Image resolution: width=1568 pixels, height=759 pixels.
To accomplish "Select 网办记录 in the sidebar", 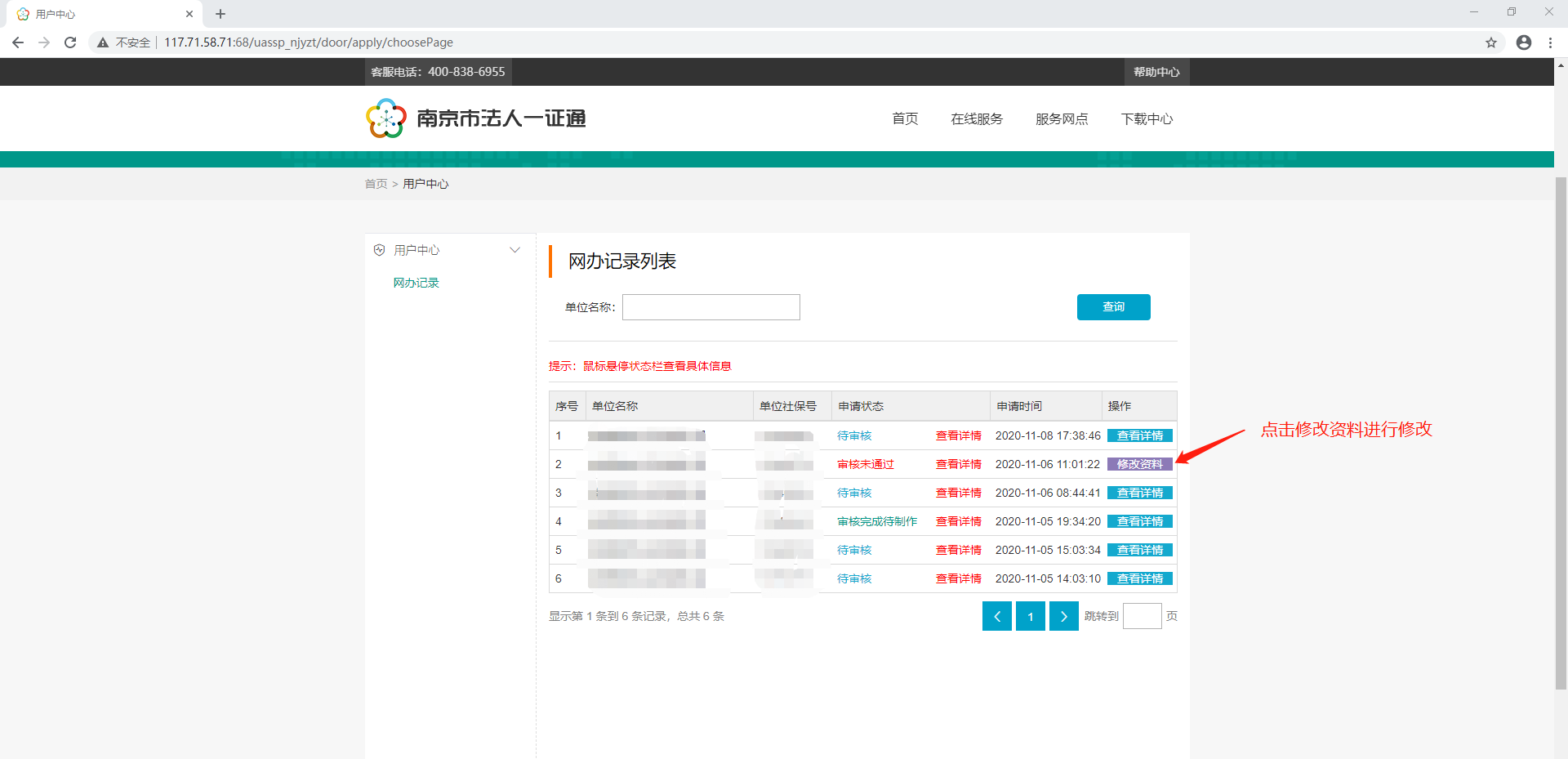I will pos(416,283).
